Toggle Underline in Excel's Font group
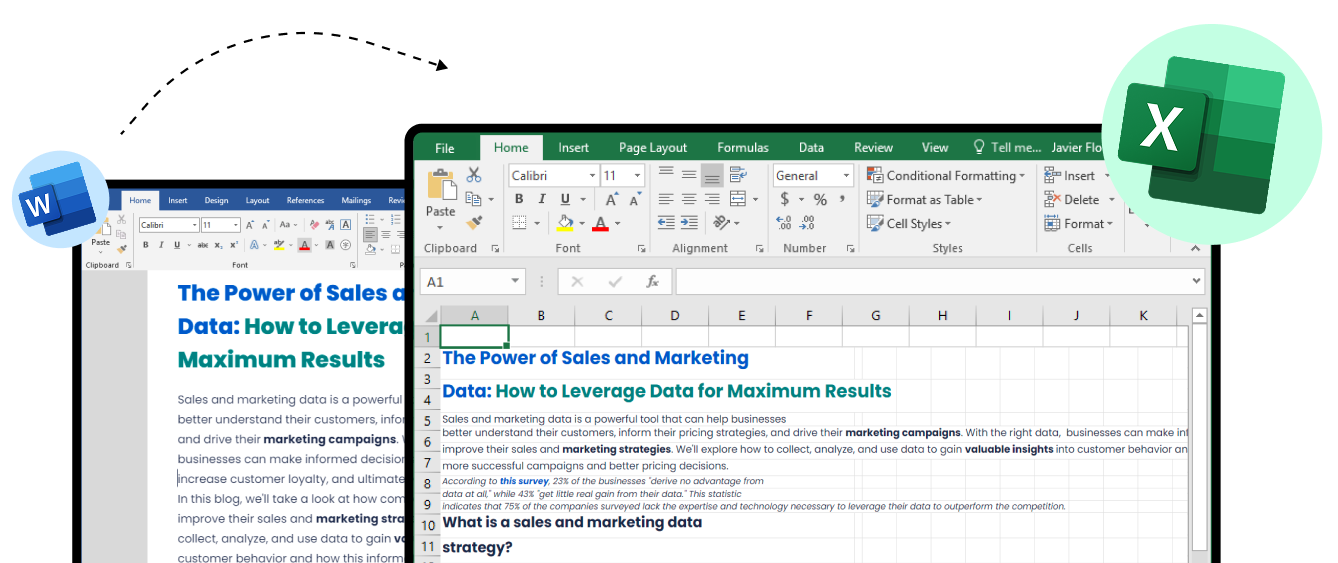Image resolution: width=1338 pixels, height=563 pixels. click(x=566, y=199)
